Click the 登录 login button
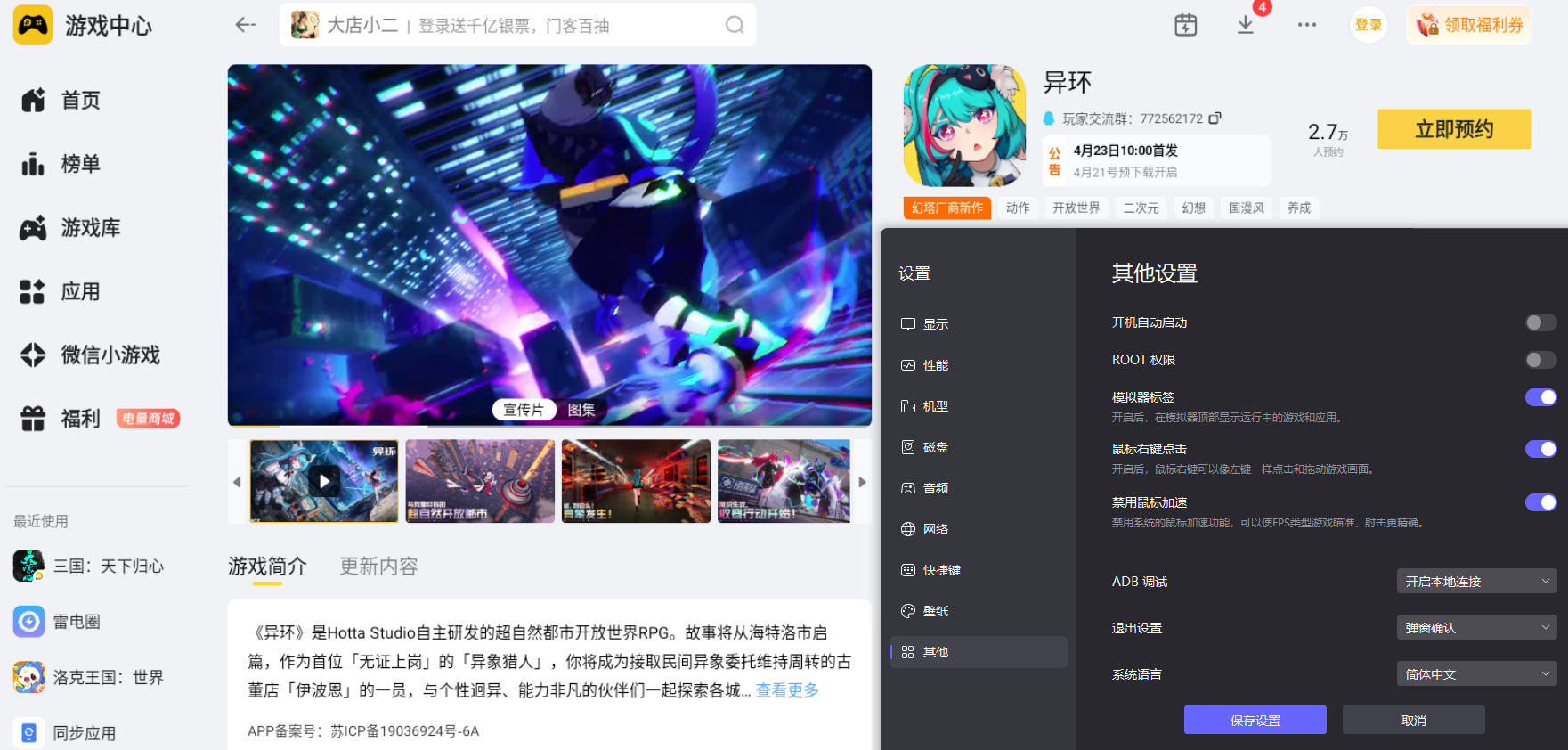Image resolution: width=1568 pixels, height=750 pixels. [x=1369, y=25]
